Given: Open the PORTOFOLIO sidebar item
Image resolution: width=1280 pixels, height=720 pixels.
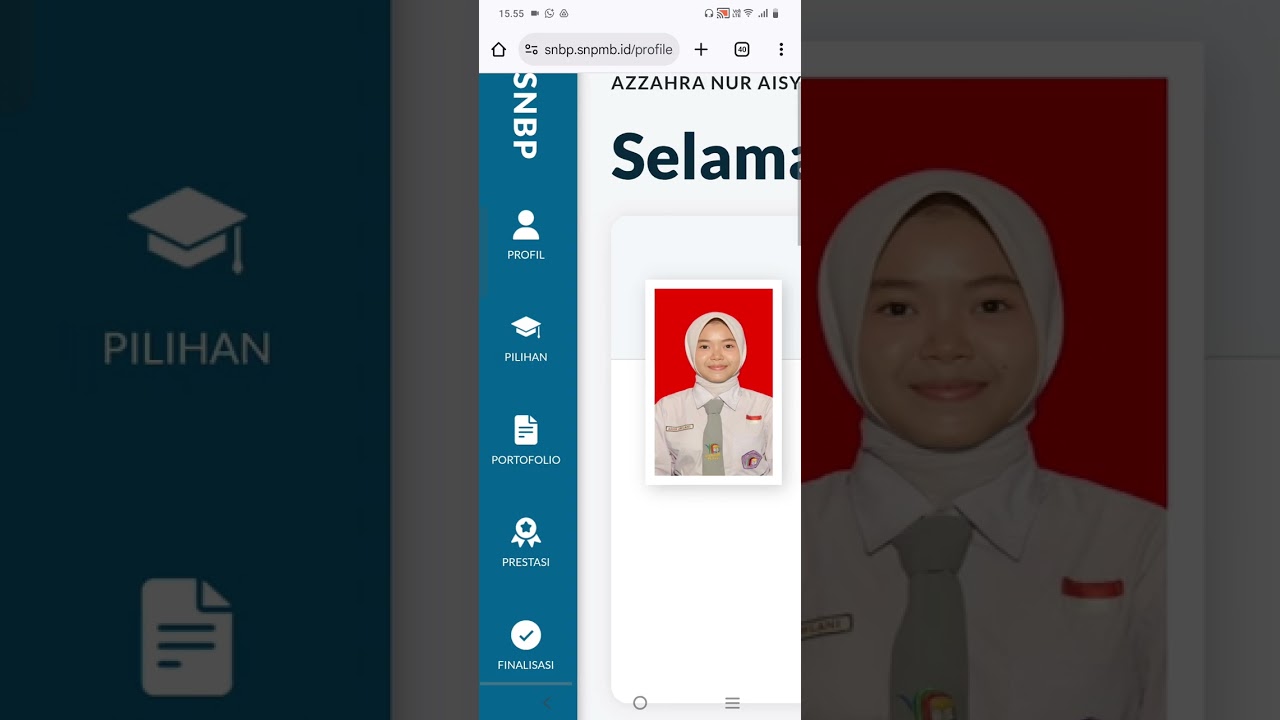Looking at the screenshot, I should pos(526,441).
